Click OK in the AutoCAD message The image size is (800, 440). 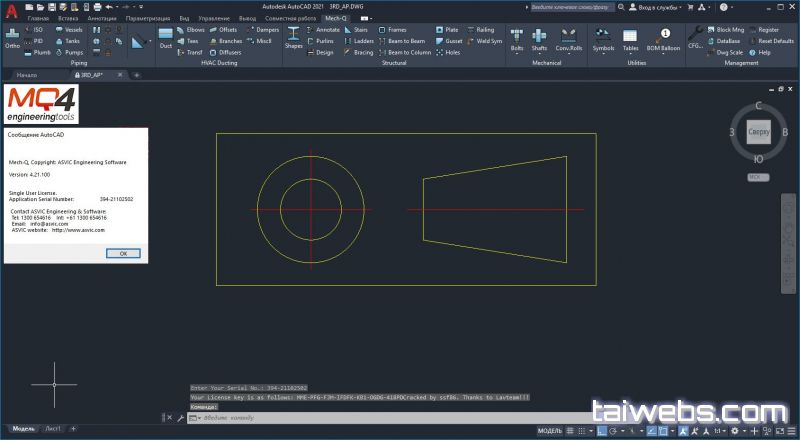(123, 253)
